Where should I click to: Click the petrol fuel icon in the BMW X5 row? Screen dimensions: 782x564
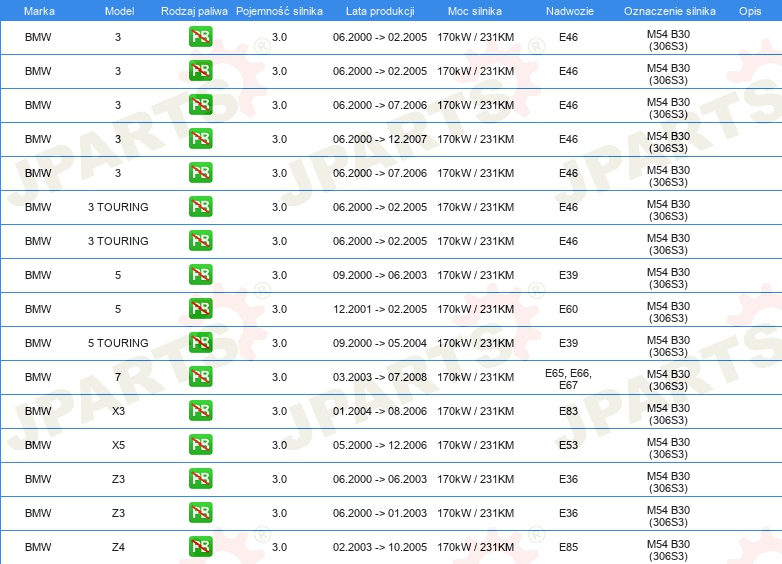(x=200, y=444)
